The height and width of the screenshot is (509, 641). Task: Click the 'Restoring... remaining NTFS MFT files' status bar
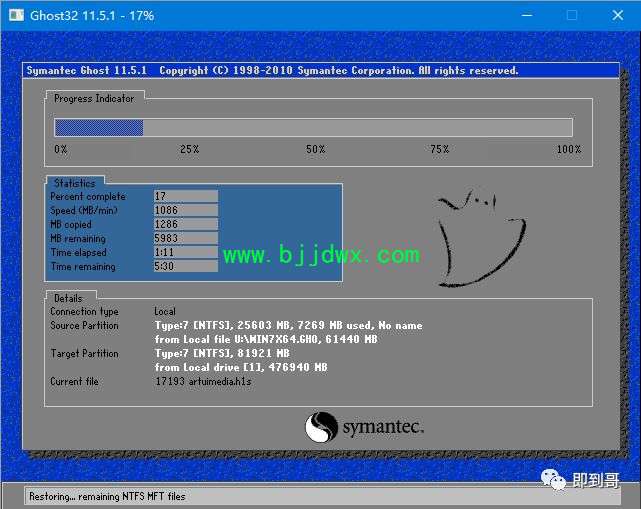coord(323,496)
